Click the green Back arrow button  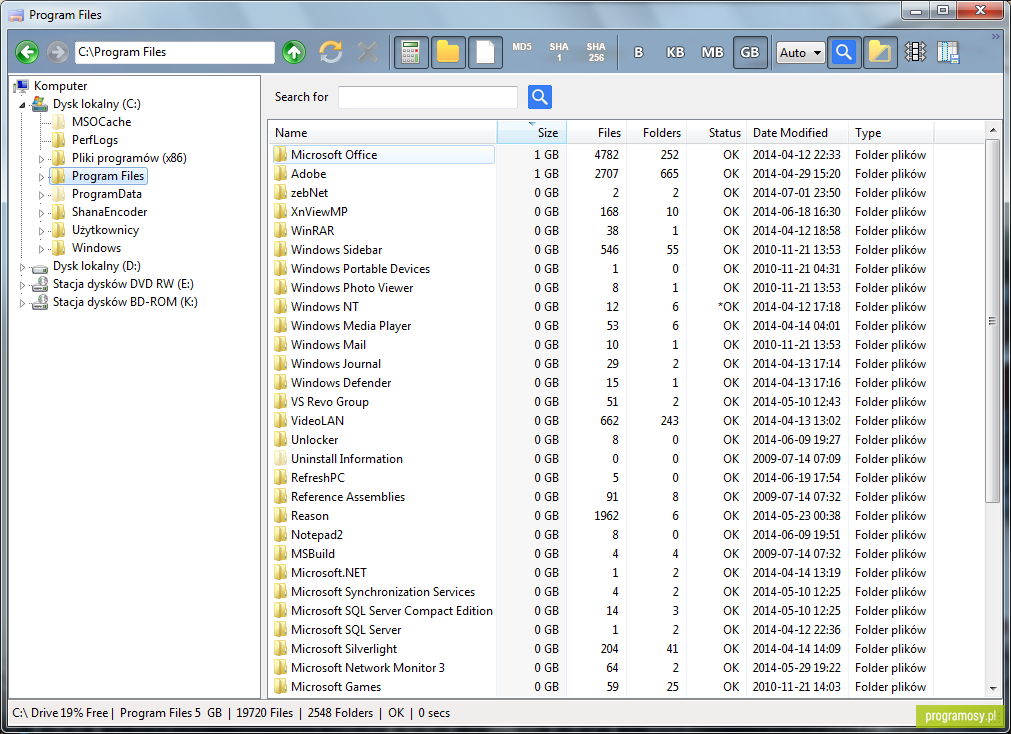point(27,52)
